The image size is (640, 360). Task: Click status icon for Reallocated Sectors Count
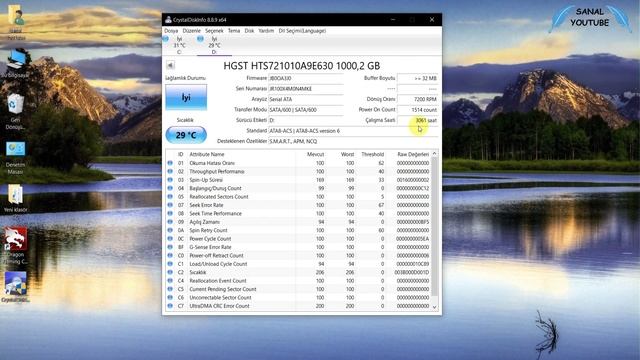pos(170,196)
